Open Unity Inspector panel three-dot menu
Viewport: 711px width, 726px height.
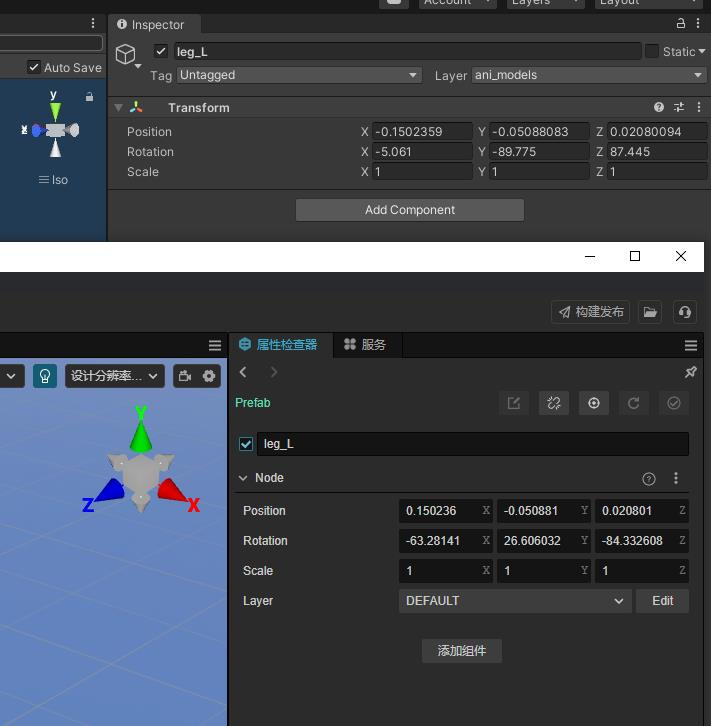tap(698, 24)
